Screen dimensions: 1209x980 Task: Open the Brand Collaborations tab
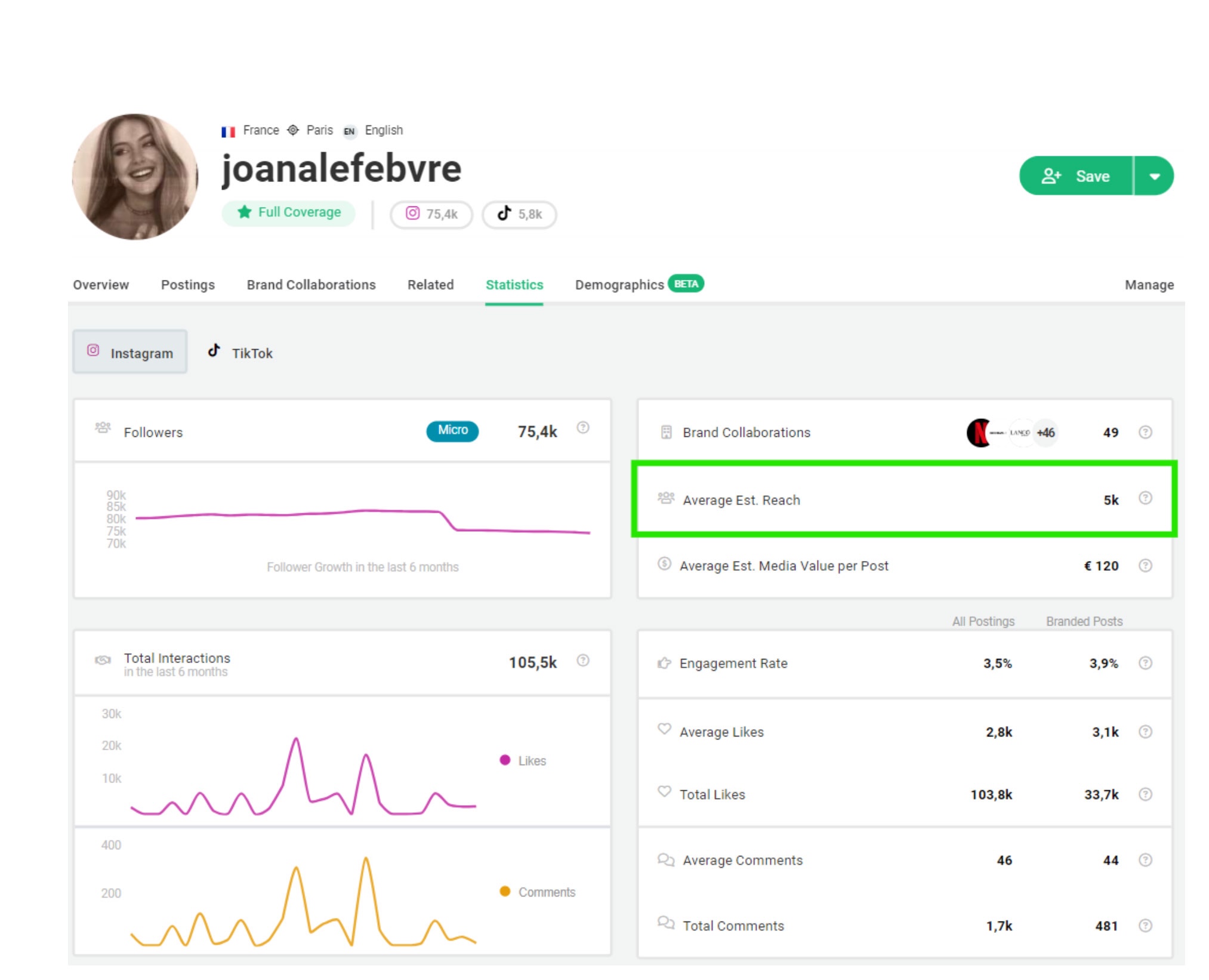[x=310, y=285]
